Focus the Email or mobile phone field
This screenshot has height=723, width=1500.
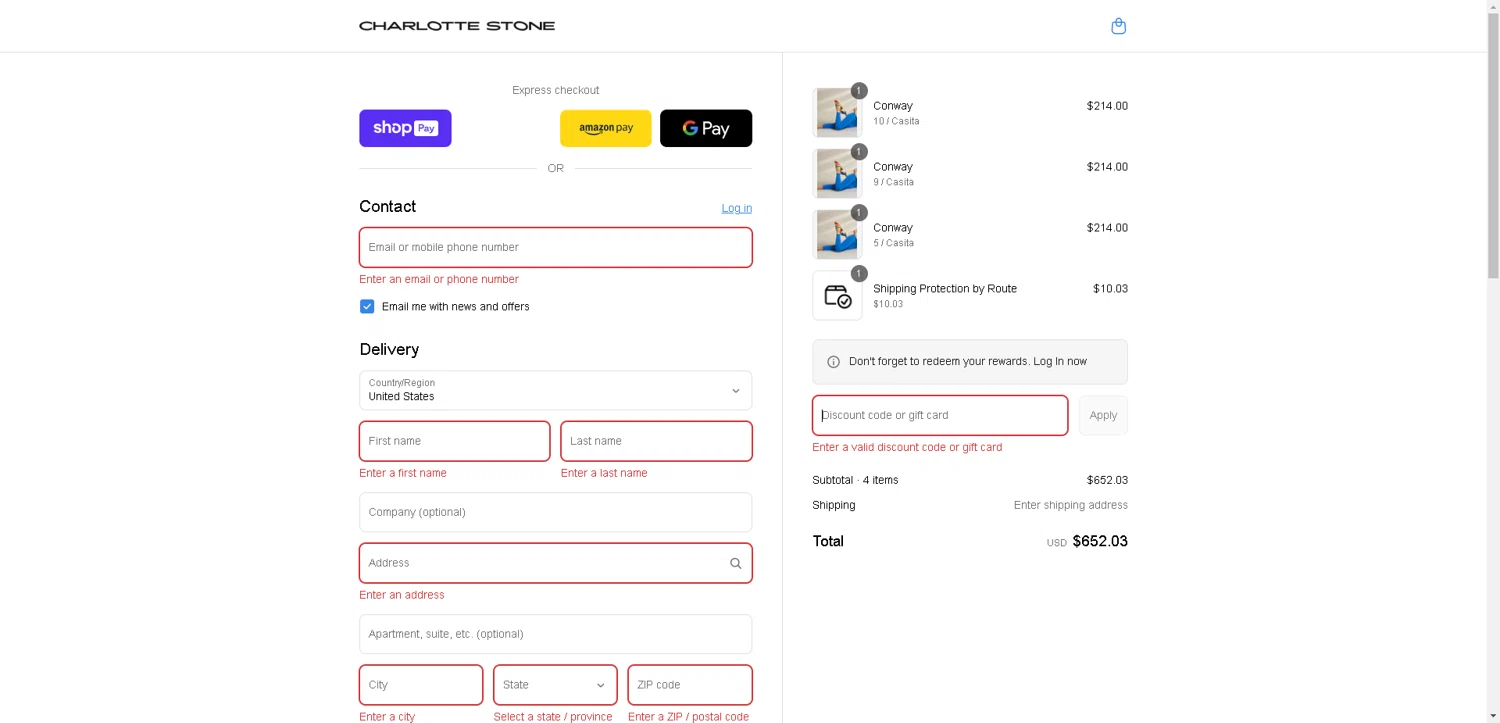point(556,247)
